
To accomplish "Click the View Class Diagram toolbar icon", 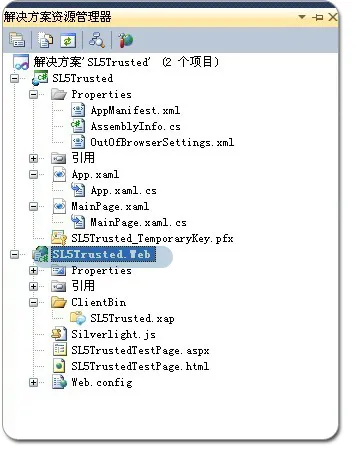I will click(97, 40).
